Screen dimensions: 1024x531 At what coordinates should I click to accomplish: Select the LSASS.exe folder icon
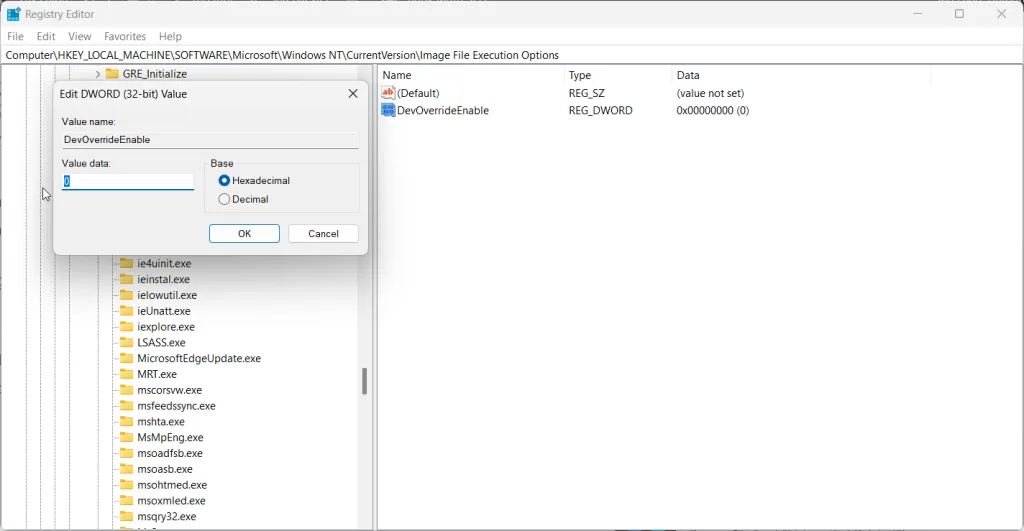[127, 342]
